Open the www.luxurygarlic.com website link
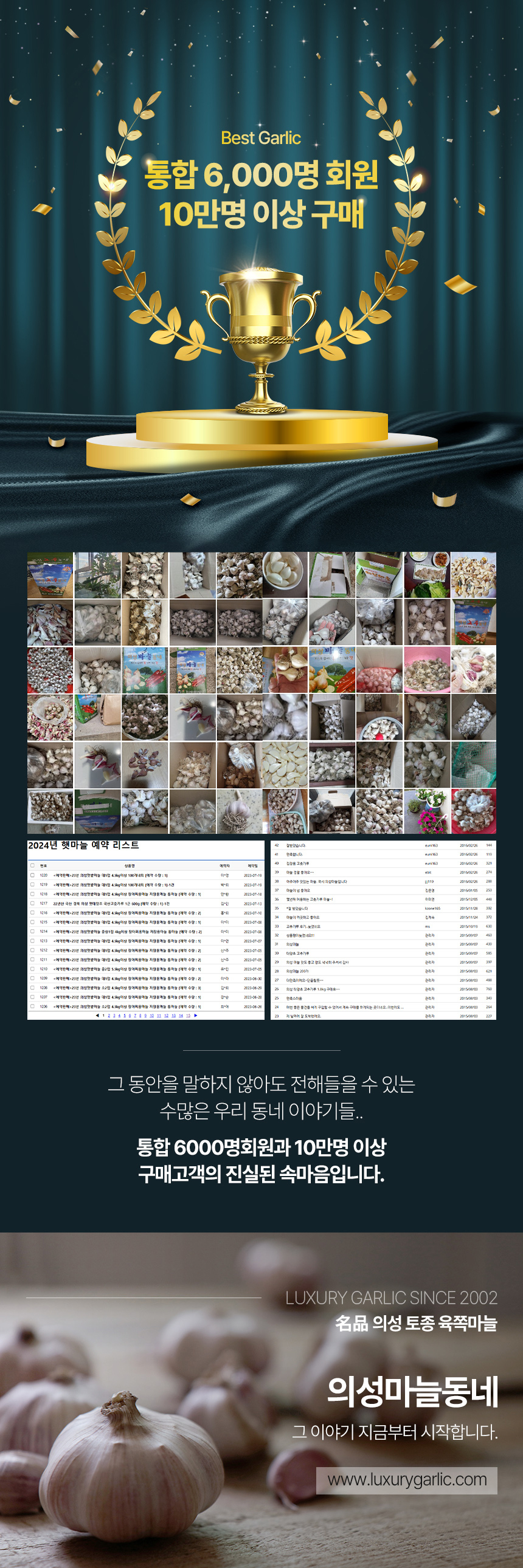 [x=407, y=1480]
